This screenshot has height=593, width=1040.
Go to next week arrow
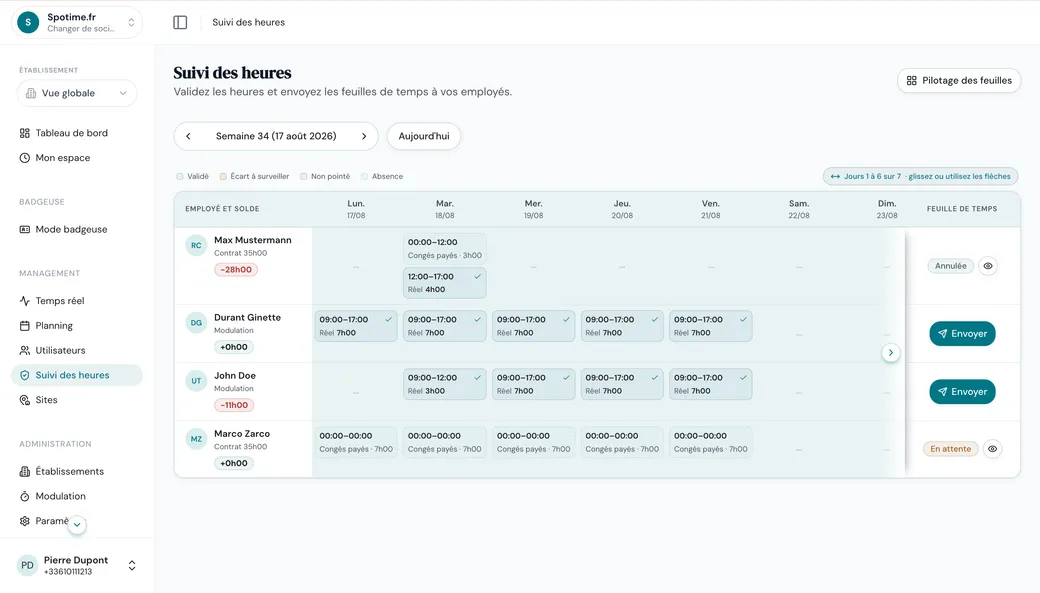tap(363, 136)
